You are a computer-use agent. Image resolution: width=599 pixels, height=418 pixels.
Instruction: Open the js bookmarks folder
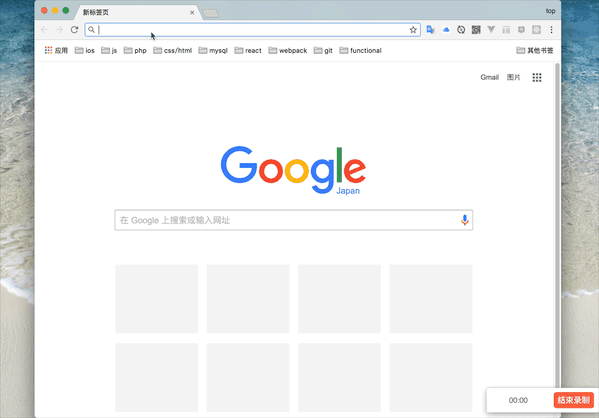tap(109, 50)
